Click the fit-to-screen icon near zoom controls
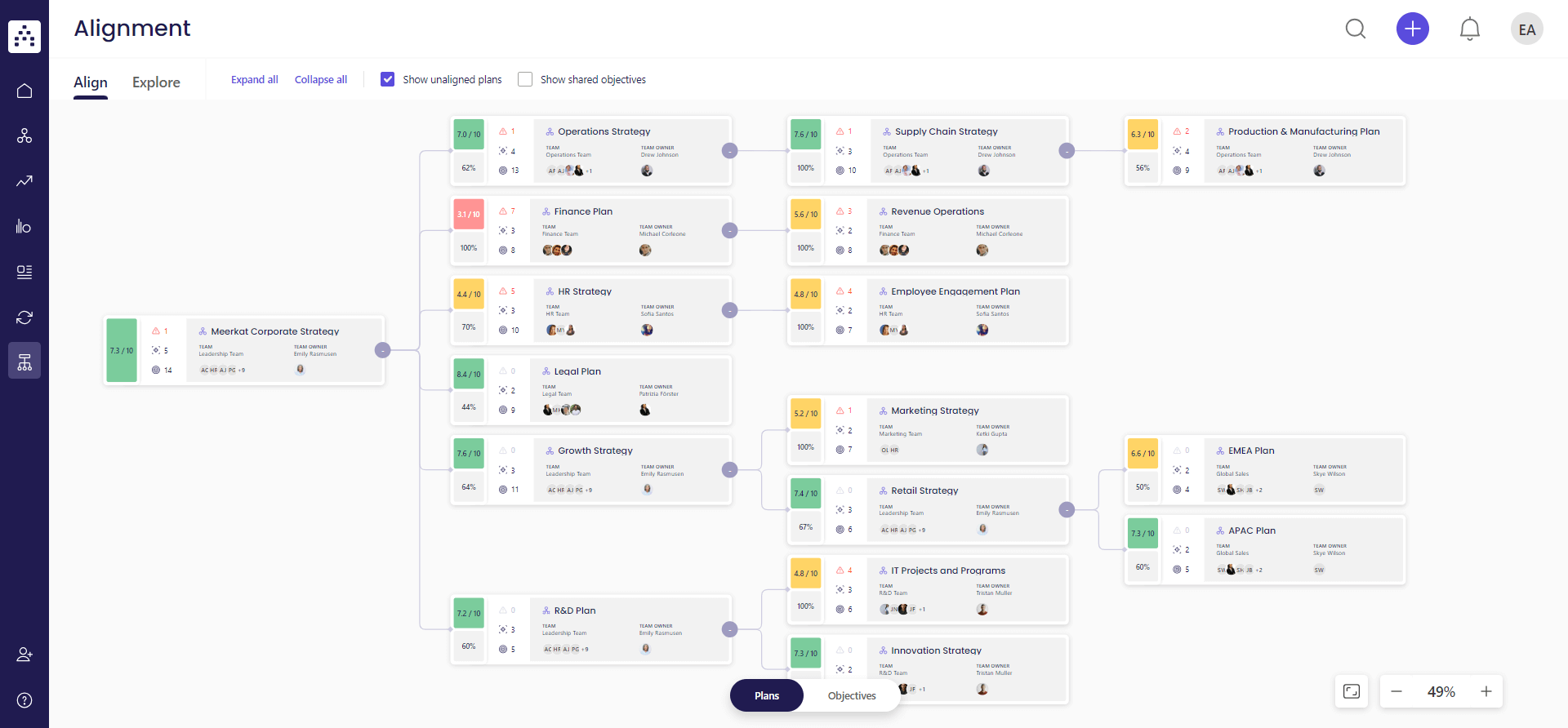The width and height of the screenshot is (1568, 728). [1352, 691]
